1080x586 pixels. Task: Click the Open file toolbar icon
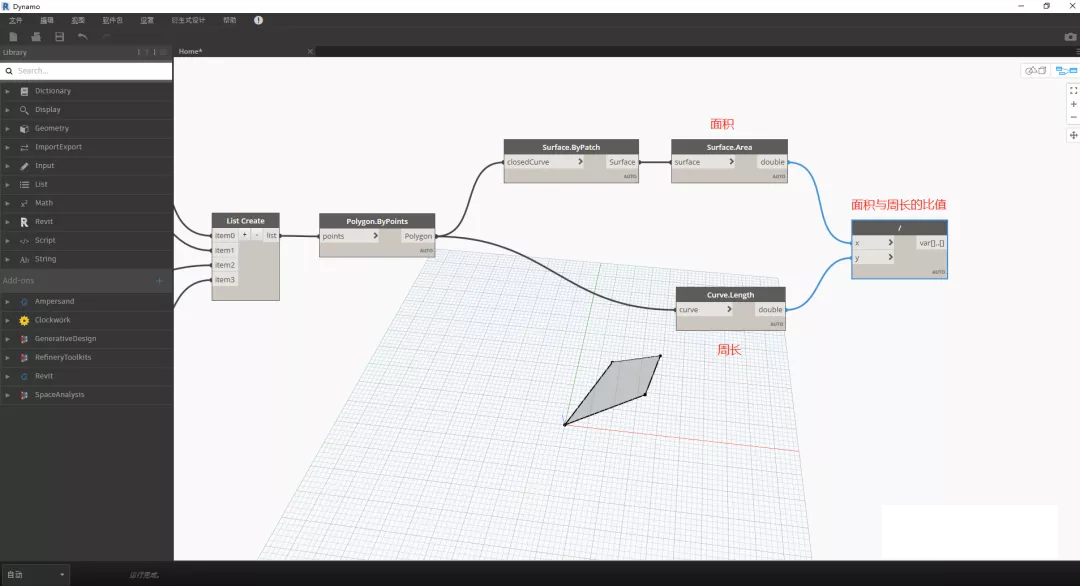tap(36, 36)
